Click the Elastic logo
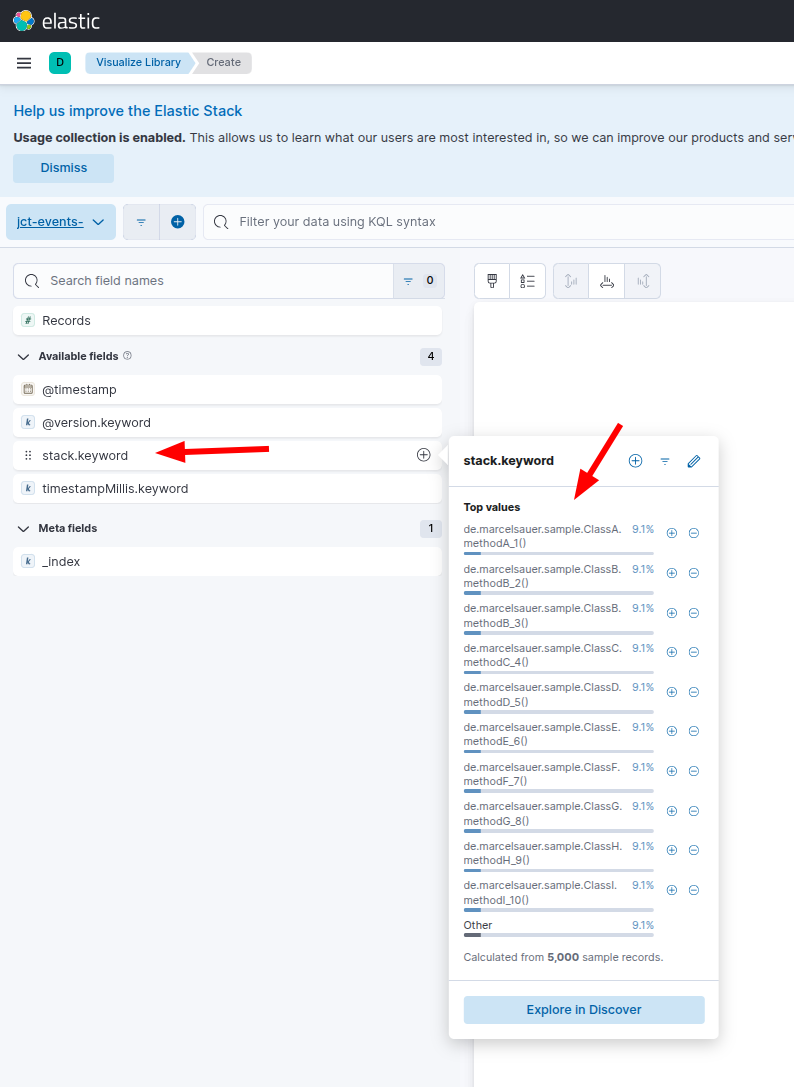 pos(56,21)
